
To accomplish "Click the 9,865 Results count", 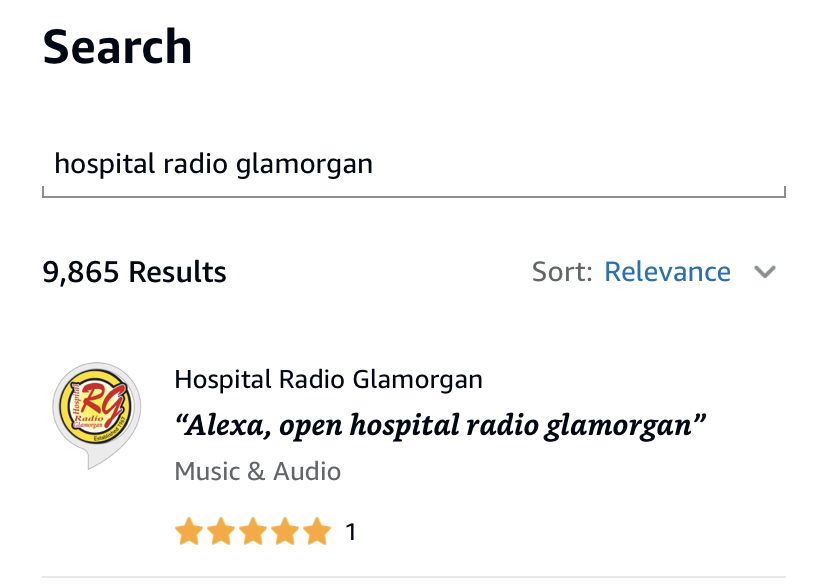I will tap(134, 272).
